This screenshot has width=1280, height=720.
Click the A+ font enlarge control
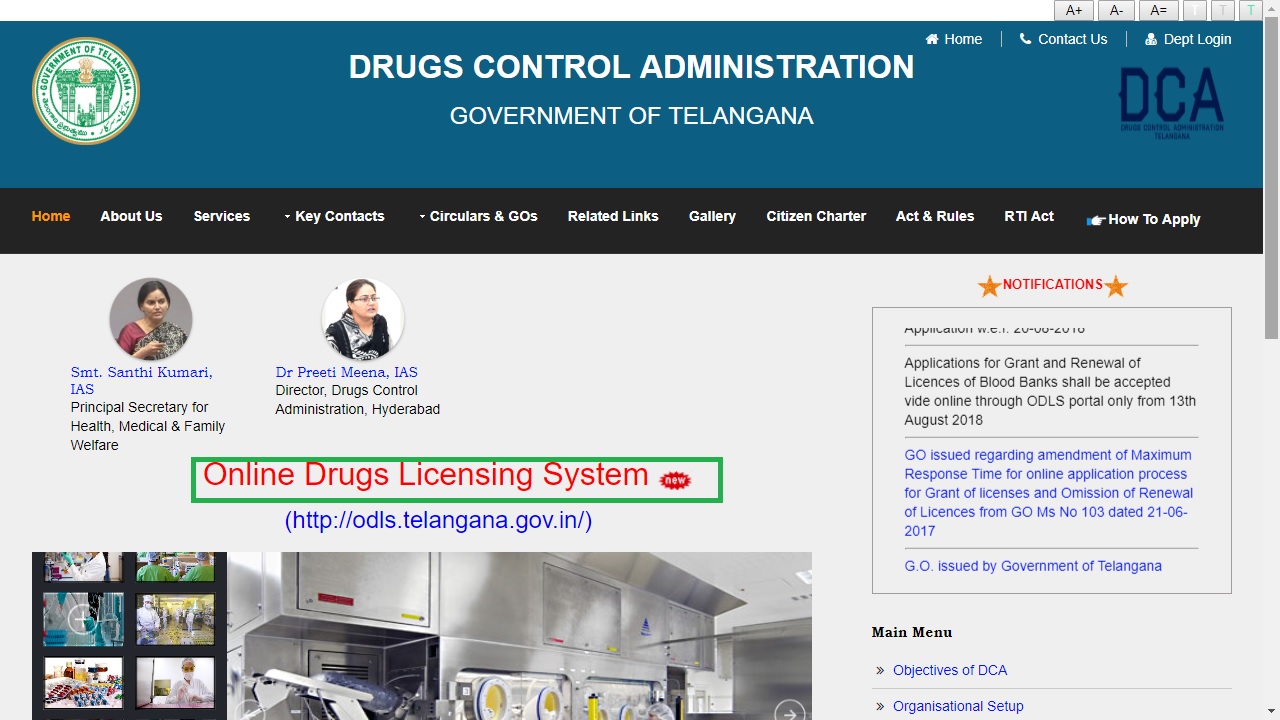(x=1074, y=10)
